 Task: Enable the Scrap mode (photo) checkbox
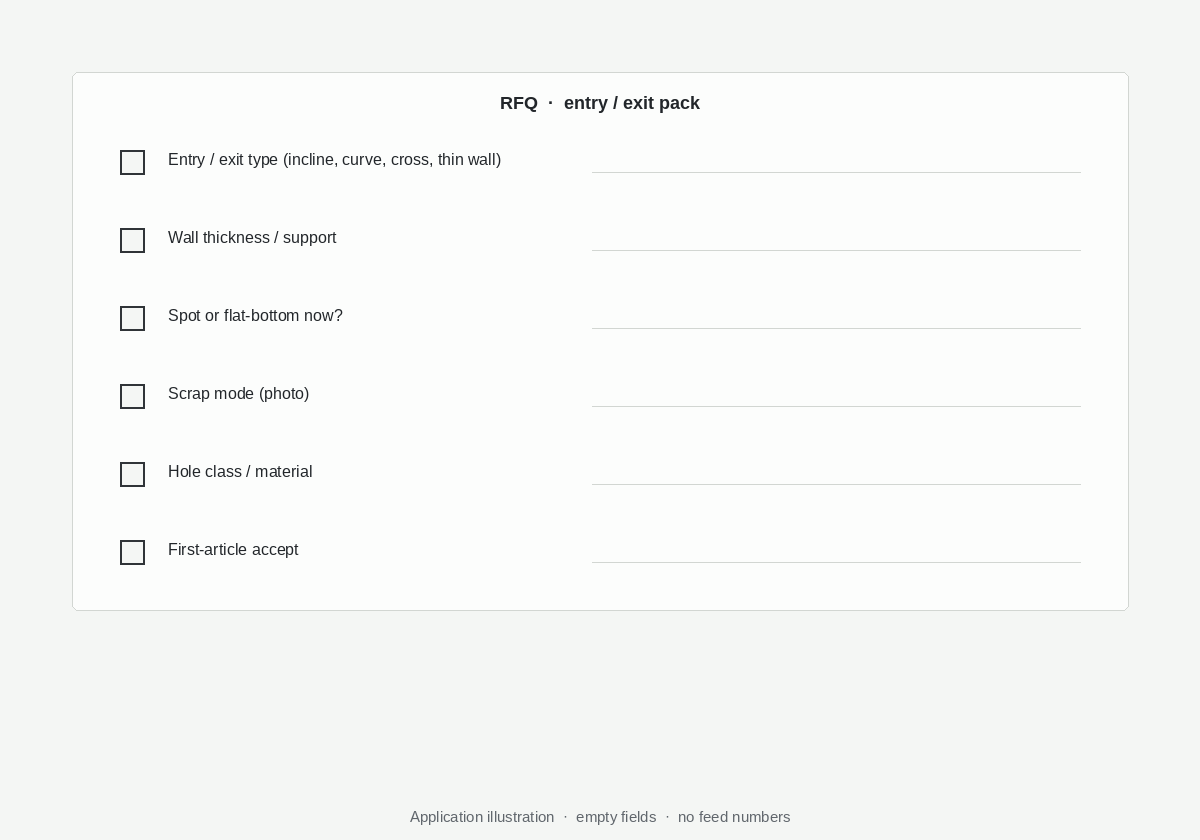(x=132, y=396)
